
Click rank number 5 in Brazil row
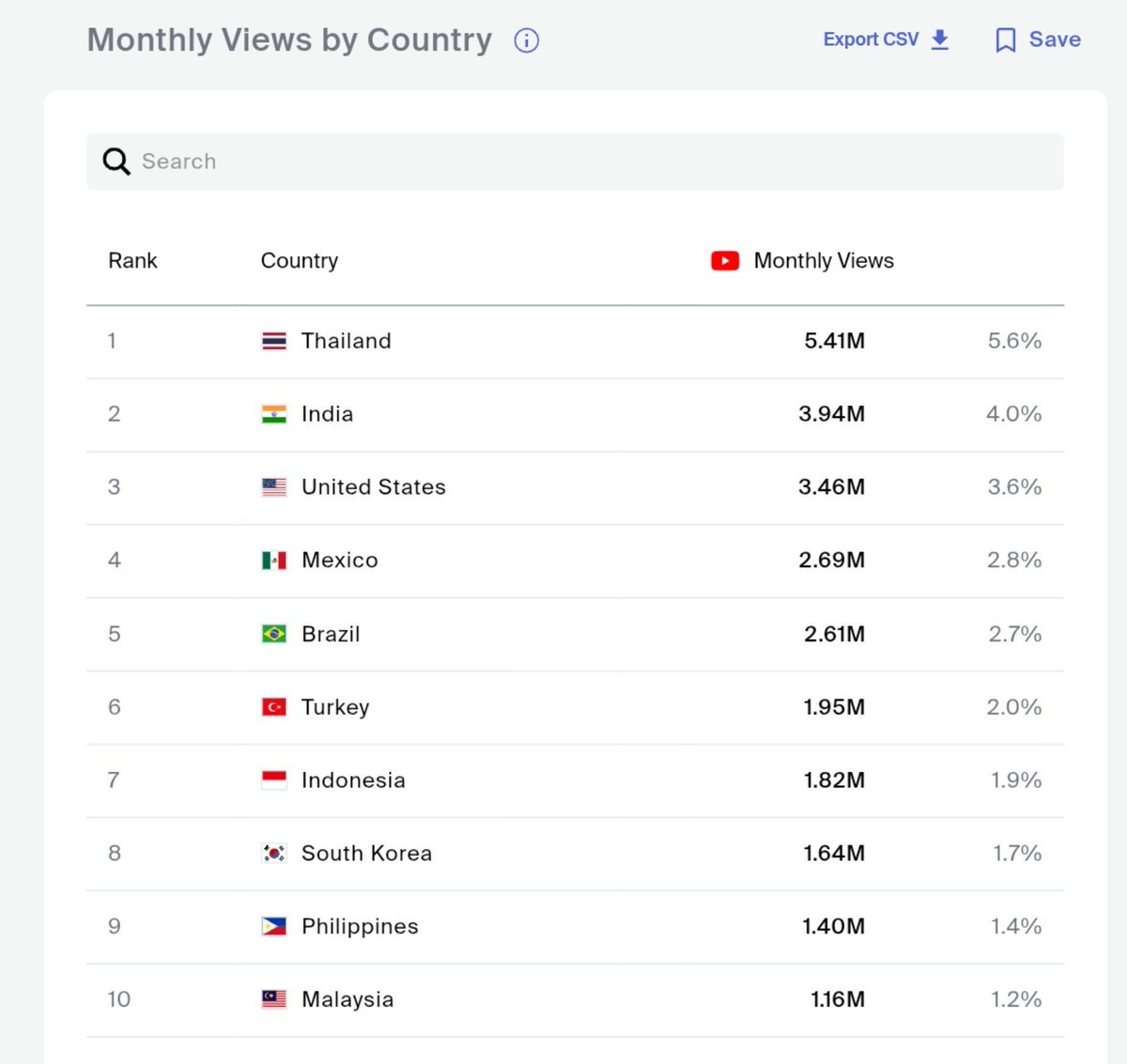coord(114,634)
